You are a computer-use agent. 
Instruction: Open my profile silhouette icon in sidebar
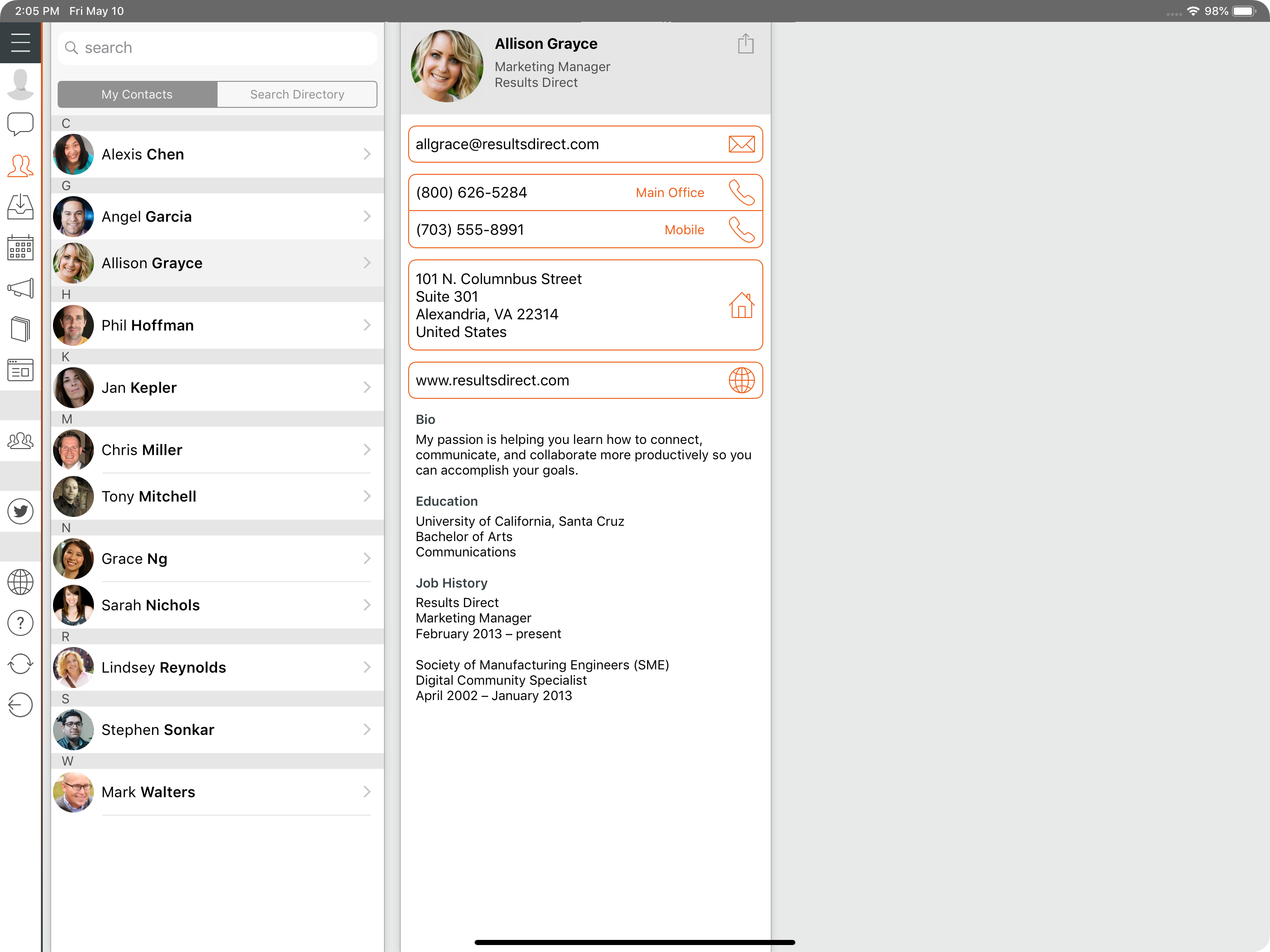pyautogui.click(x=20, y=84)
